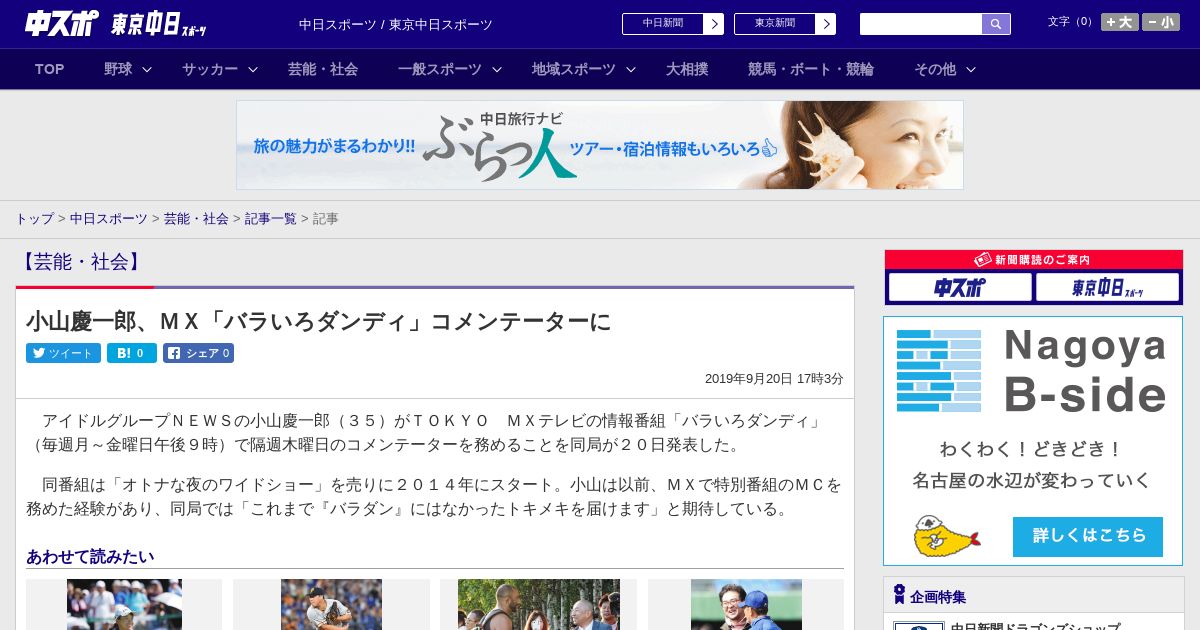Click the あわせて読みたい heading
This screenshot has width=1200, height=630.
[x=90, y=556]
